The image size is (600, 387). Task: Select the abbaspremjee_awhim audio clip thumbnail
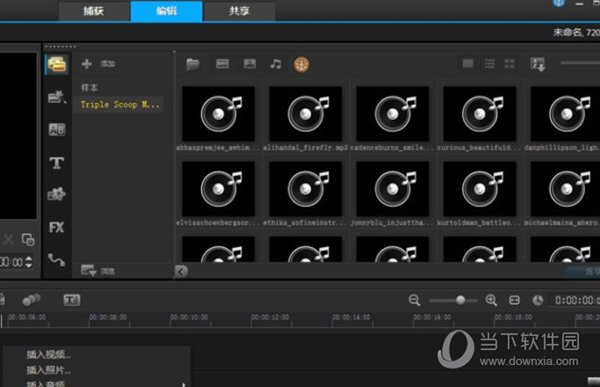pyautogui.click(x=218, y=114)
